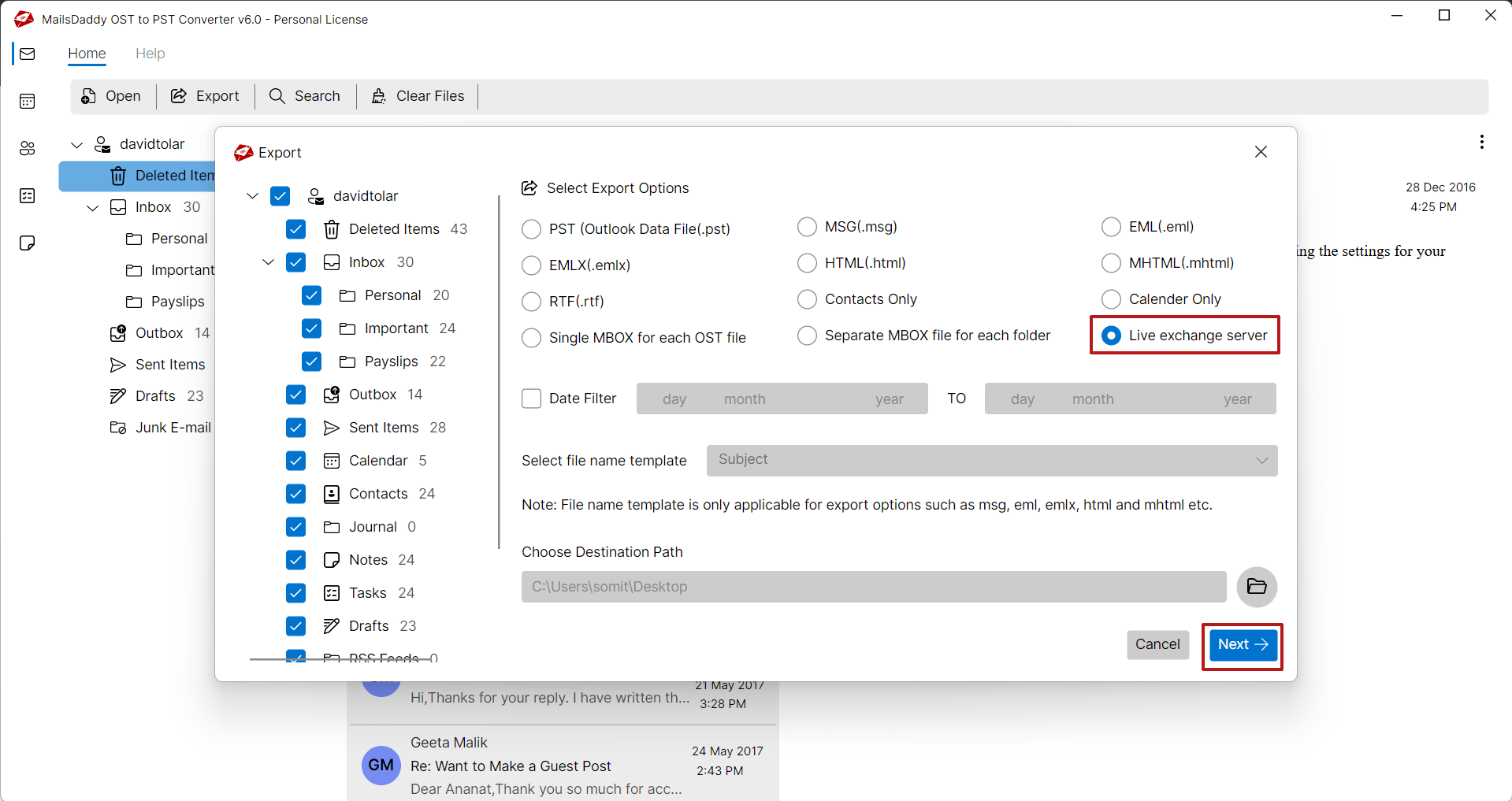Click the Open toolbar button
This screenshot has height=801, width=1512.
[111, 96]
